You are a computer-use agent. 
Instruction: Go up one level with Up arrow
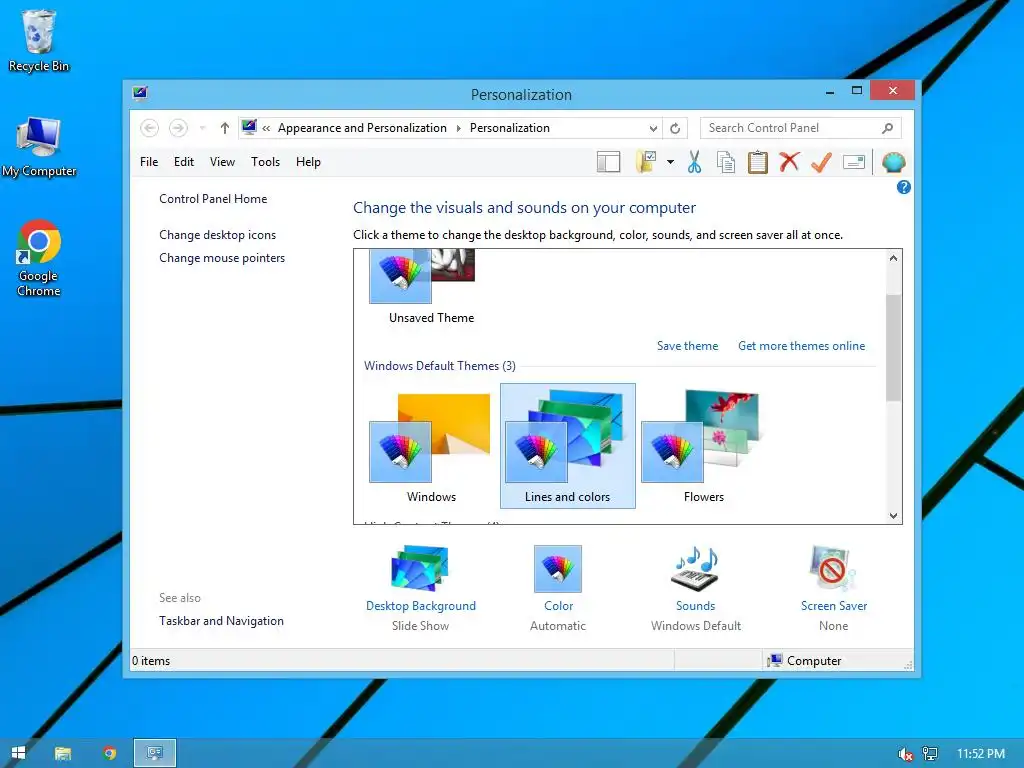(225, 128)
